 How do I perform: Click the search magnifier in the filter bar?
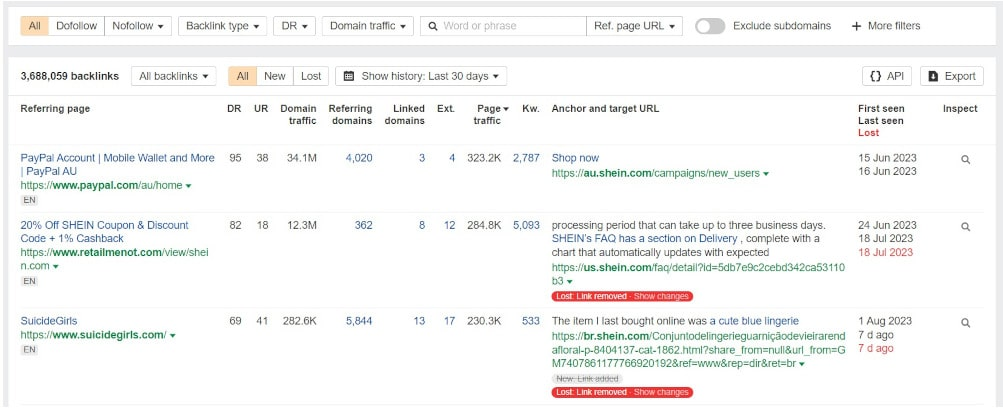click(433, 26)
